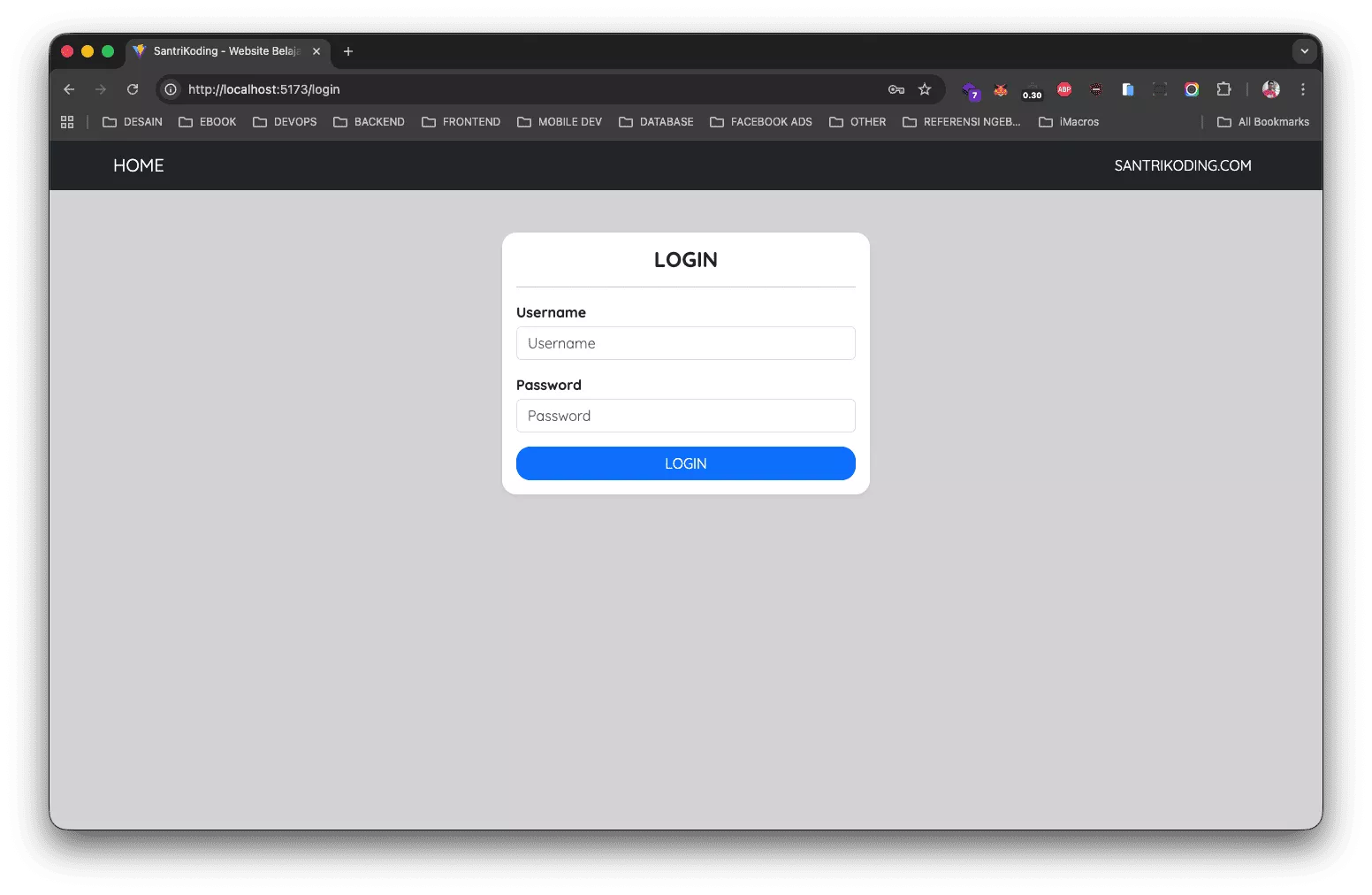This screenshot has width=1372, height=895.
Task: Open the rainbow circle color picker extension
Action: point(1192,89)
